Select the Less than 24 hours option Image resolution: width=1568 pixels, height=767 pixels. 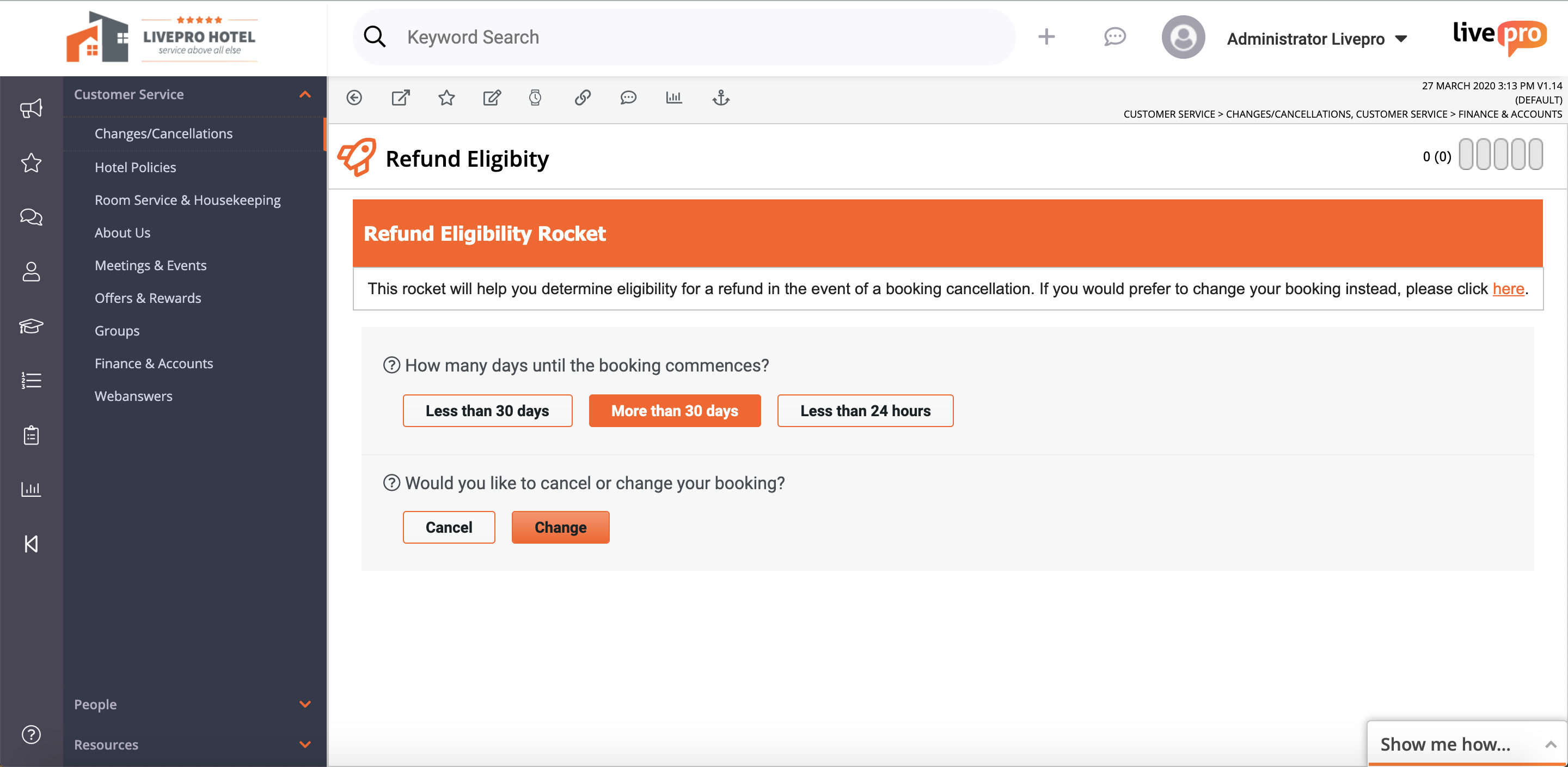click(865, 411)
